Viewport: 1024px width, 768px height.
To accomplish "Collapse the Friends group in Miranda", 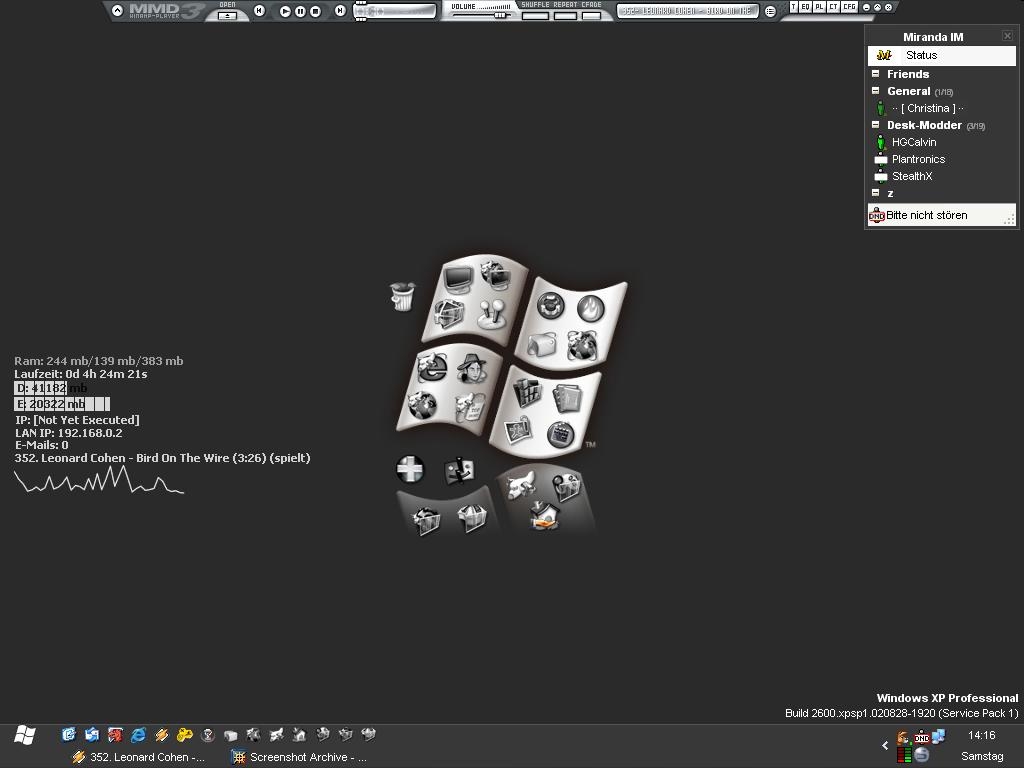I will tap(876, 74).
